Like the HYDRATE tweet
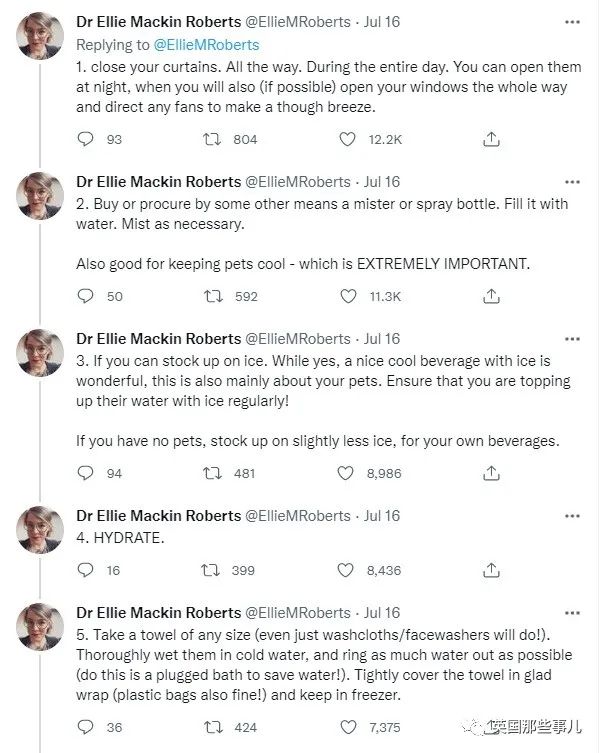Image resolution: width=601 pixels, height=753 pixels. point(345,570)
